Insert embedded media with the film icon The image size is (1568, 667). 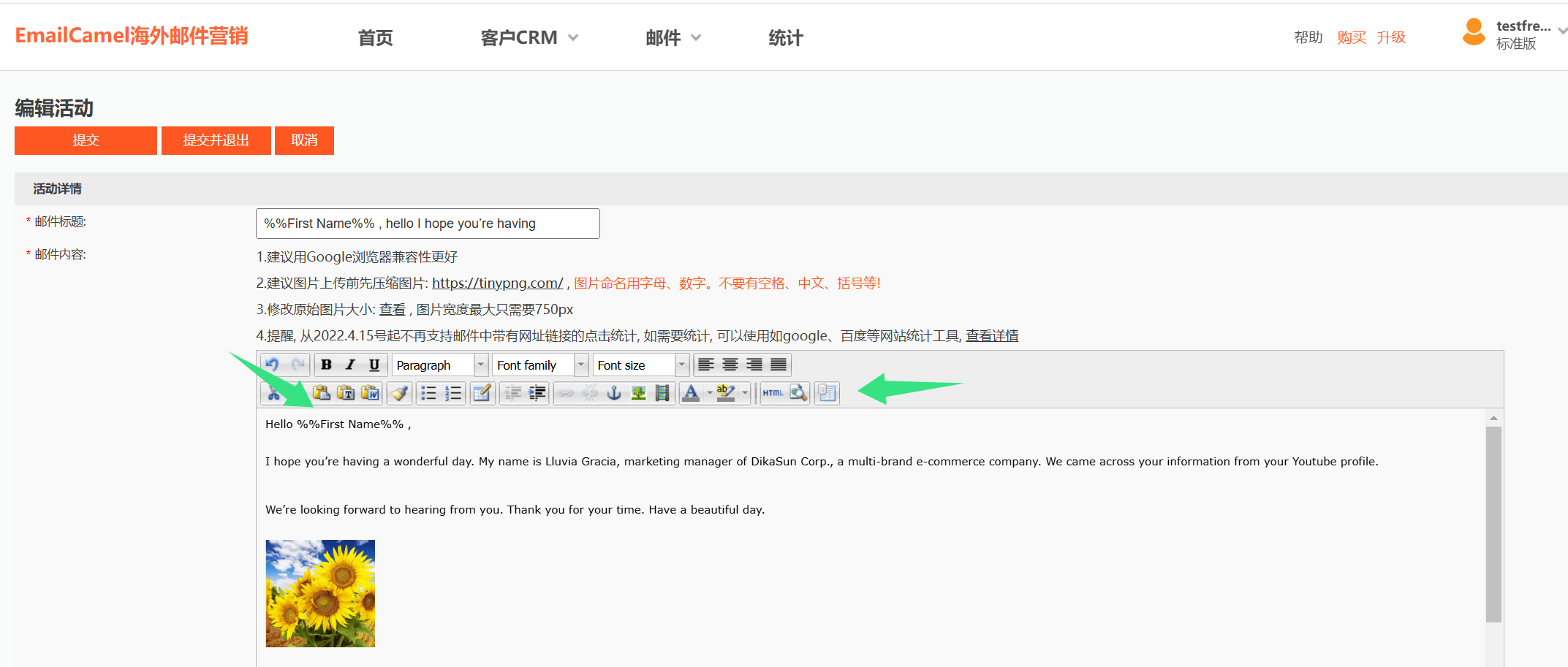point(662,393)
